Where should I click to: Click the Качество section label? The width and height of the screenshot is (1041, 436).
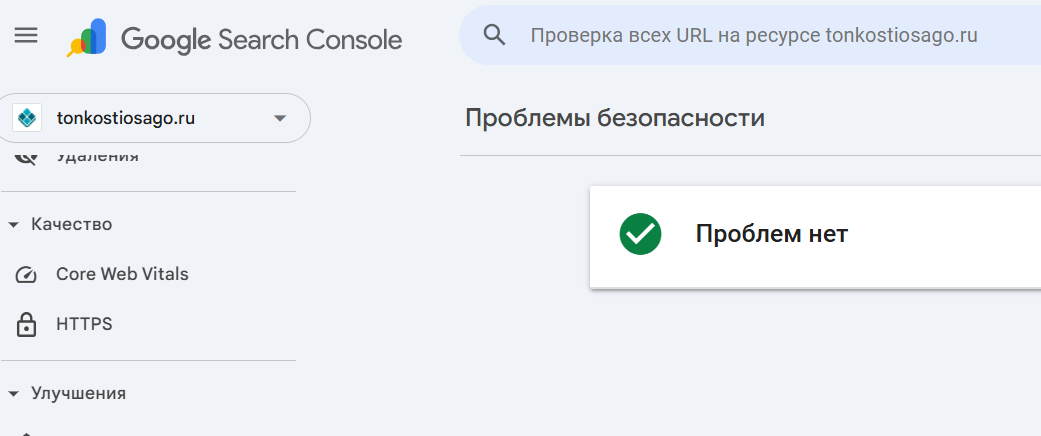pos(72,224)
